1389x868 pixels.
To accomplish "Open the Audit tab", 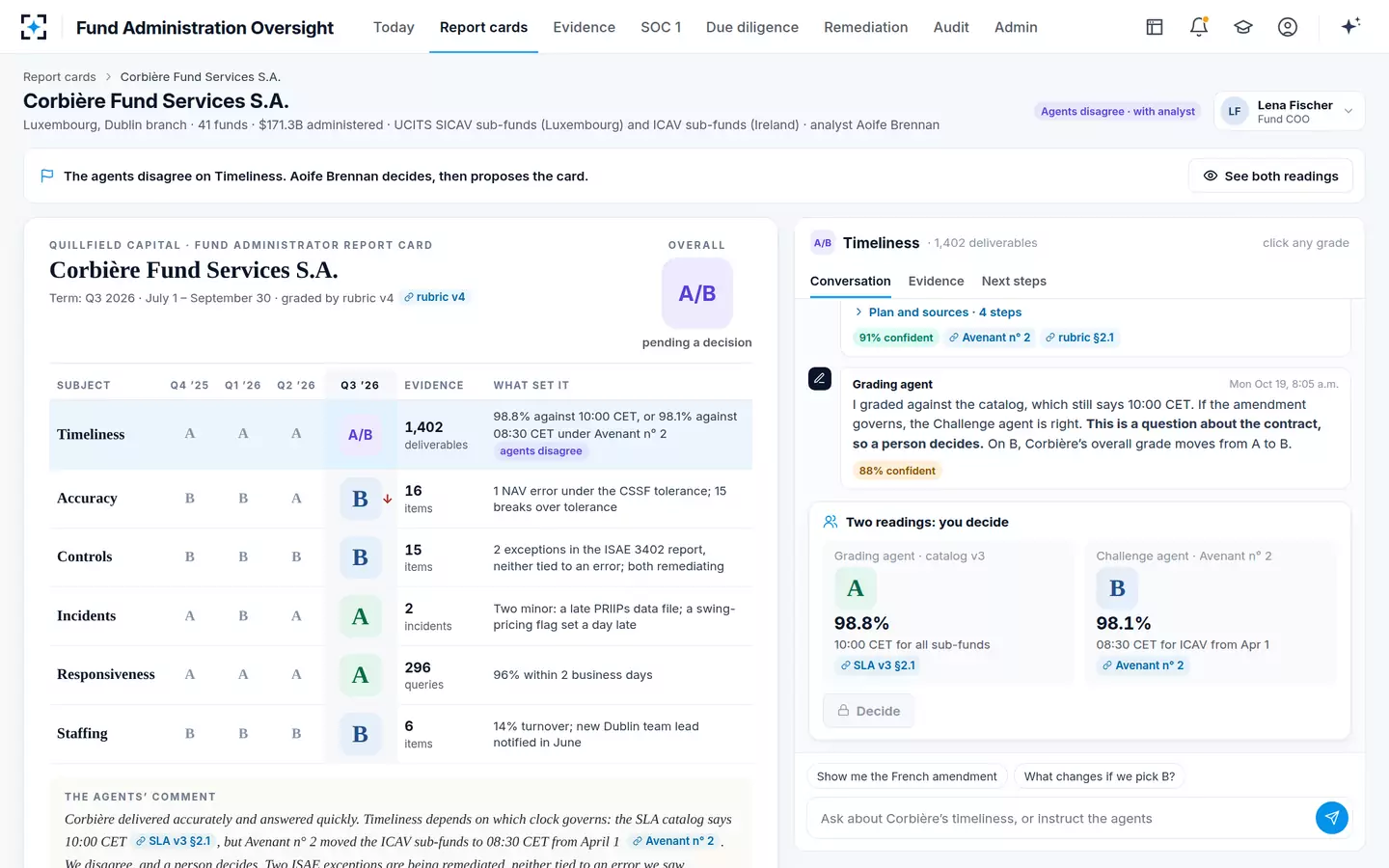I will 951,27.
